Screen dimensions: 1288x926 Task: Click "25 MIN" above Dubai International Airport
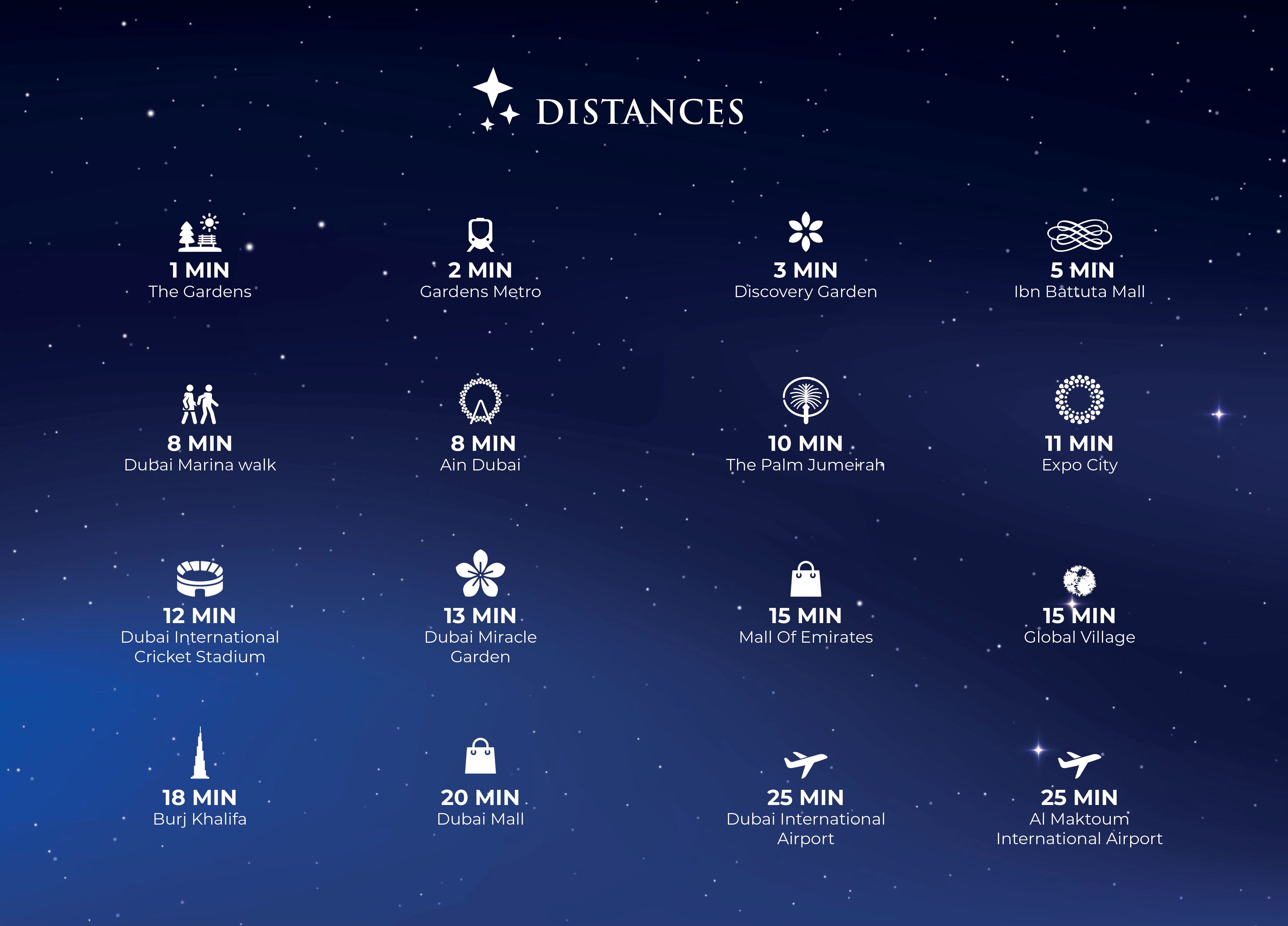[806, 798]
